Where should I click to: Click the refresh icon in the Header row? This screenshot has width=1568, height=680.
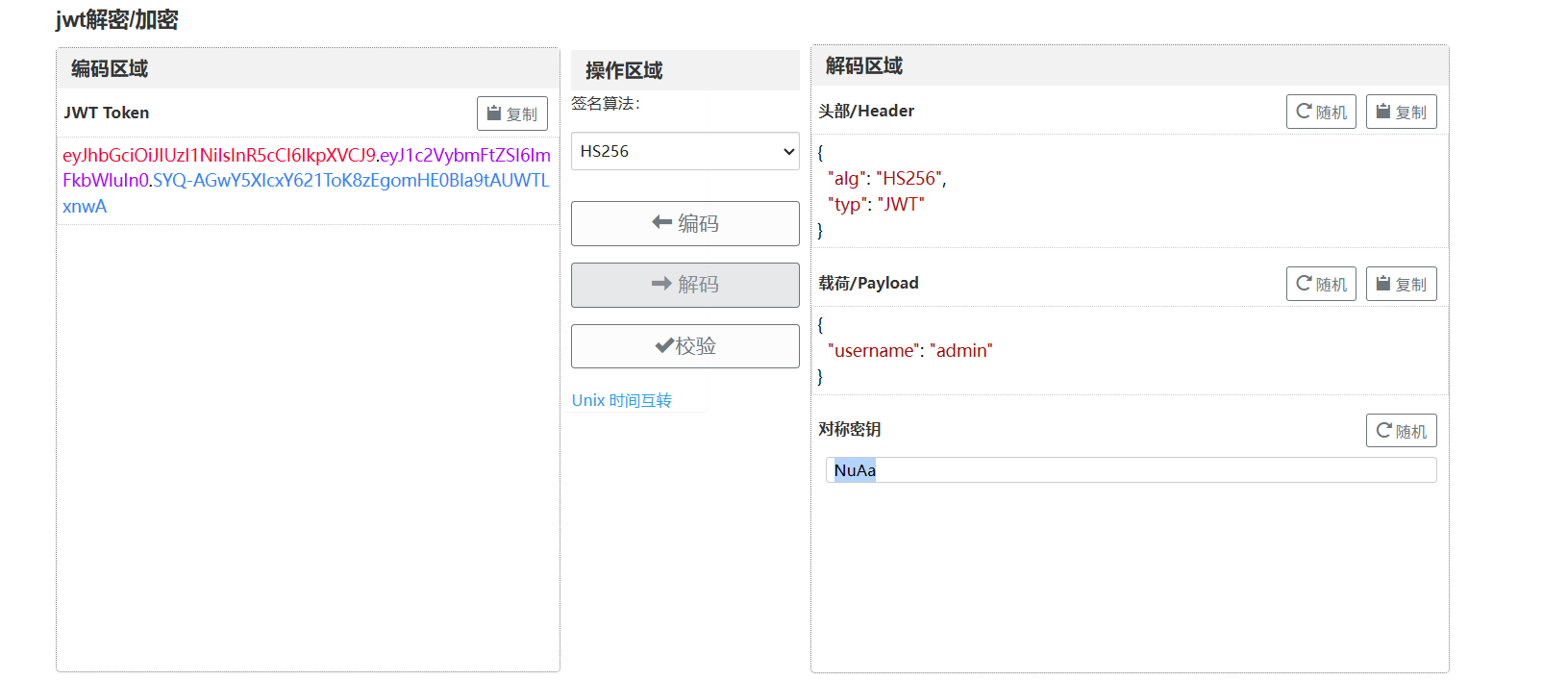tap(1304, 112)
